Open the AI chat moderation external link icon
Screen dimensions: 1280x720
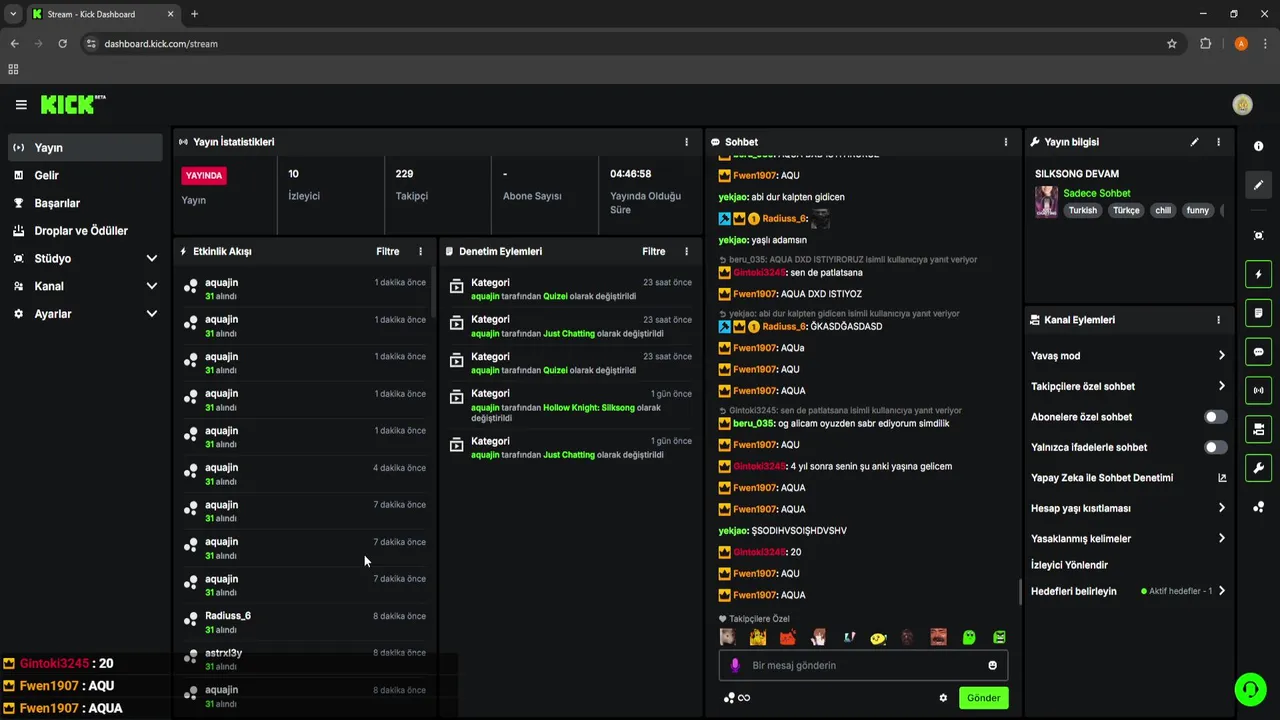click(1222, 478)
